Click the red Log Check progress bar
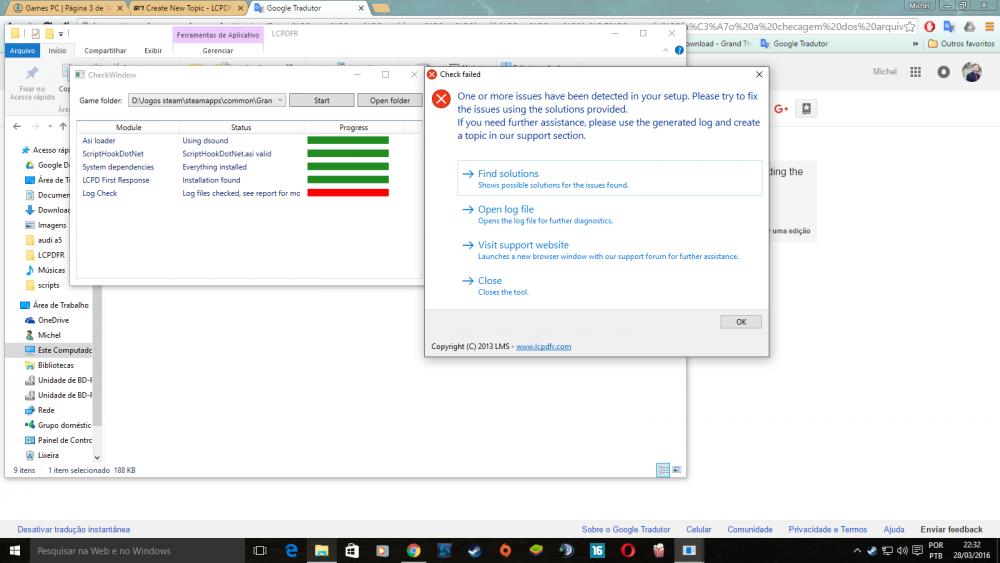 [348, 193]
